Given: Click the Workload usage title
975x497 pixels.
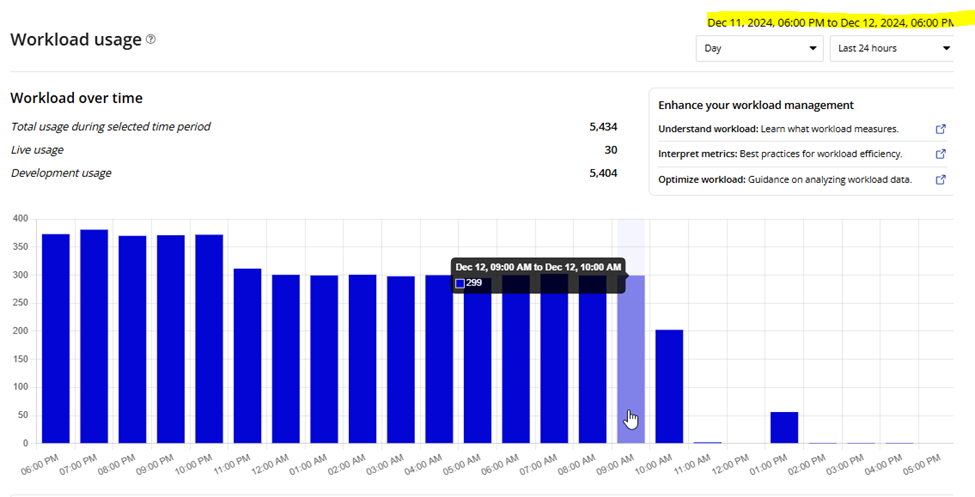Looking at the screenshot, I should point(76,39).
